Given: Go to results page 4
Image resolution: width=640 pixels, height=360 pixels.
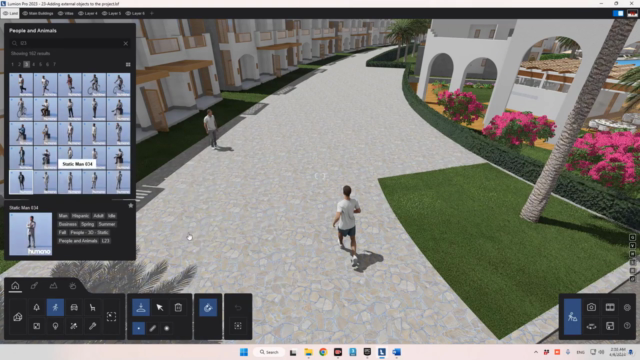Looking at the screenshot, I should click(x=33, y=64).
